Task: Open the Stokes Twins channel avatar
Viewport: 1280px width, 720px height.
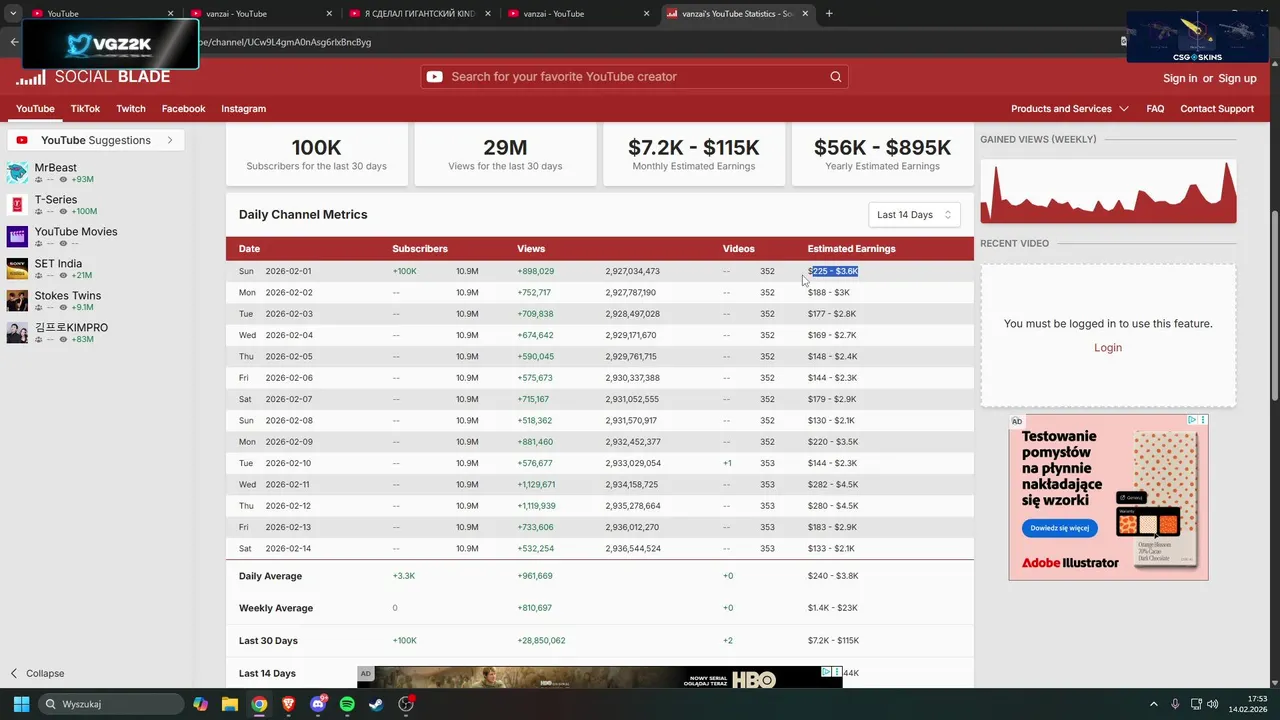Action: [17, 301]
